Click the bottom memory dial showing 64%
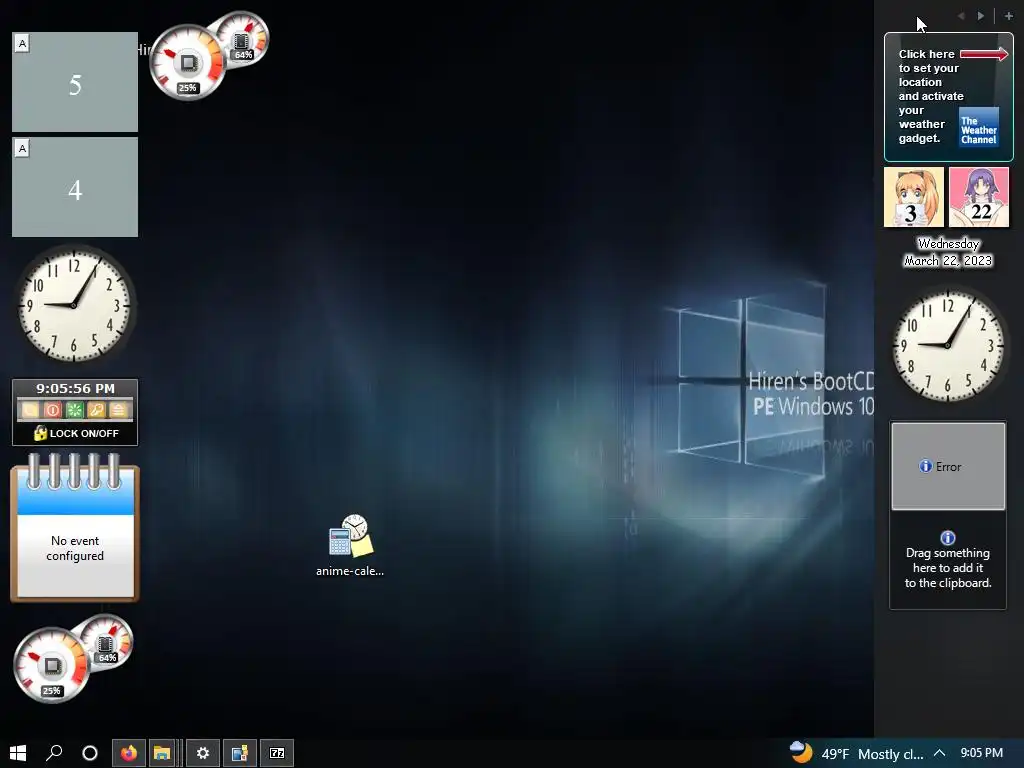Screen dimensions: 1024x768 [108, 641]
